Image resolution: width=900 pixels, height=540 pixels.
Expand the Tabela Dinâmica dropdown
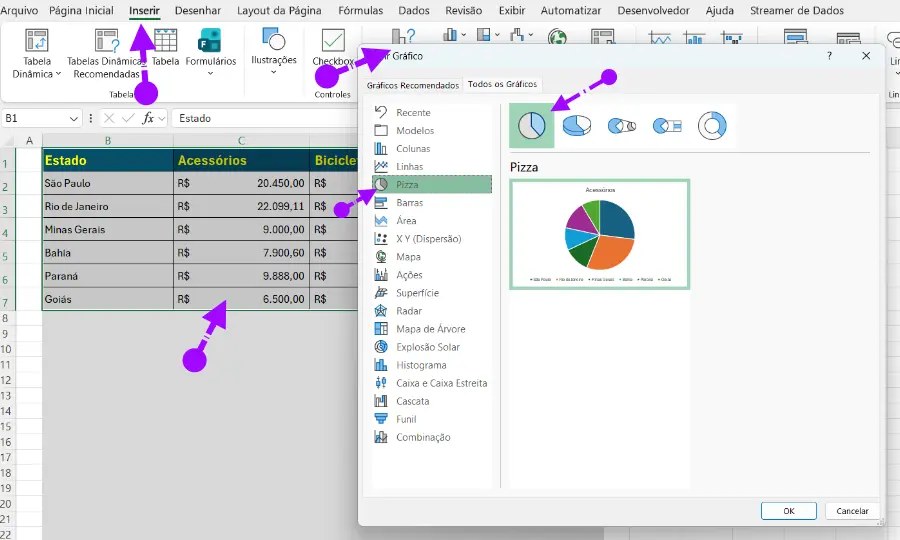click(x=37, y=73)
